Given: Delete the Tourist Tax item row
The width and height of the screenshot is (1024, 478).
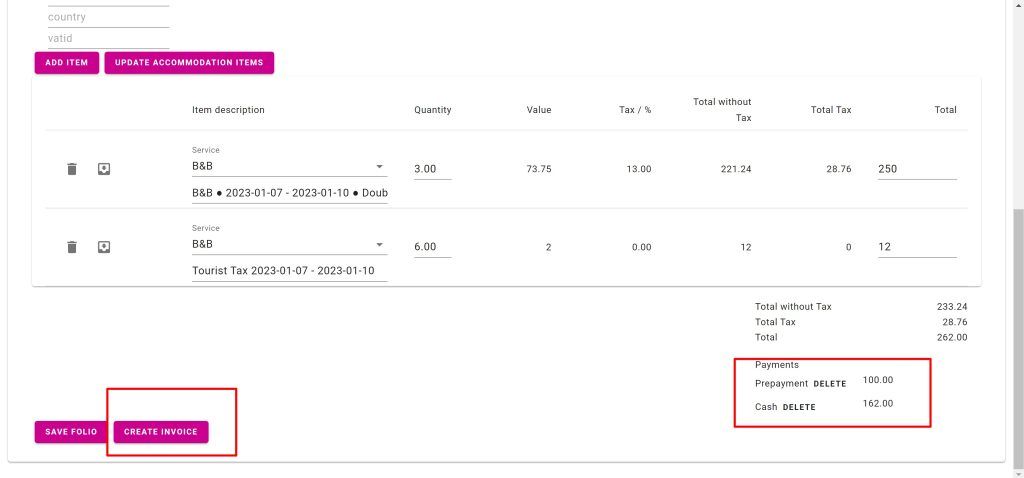Looking at the screenshot, I should coord(72,247).
